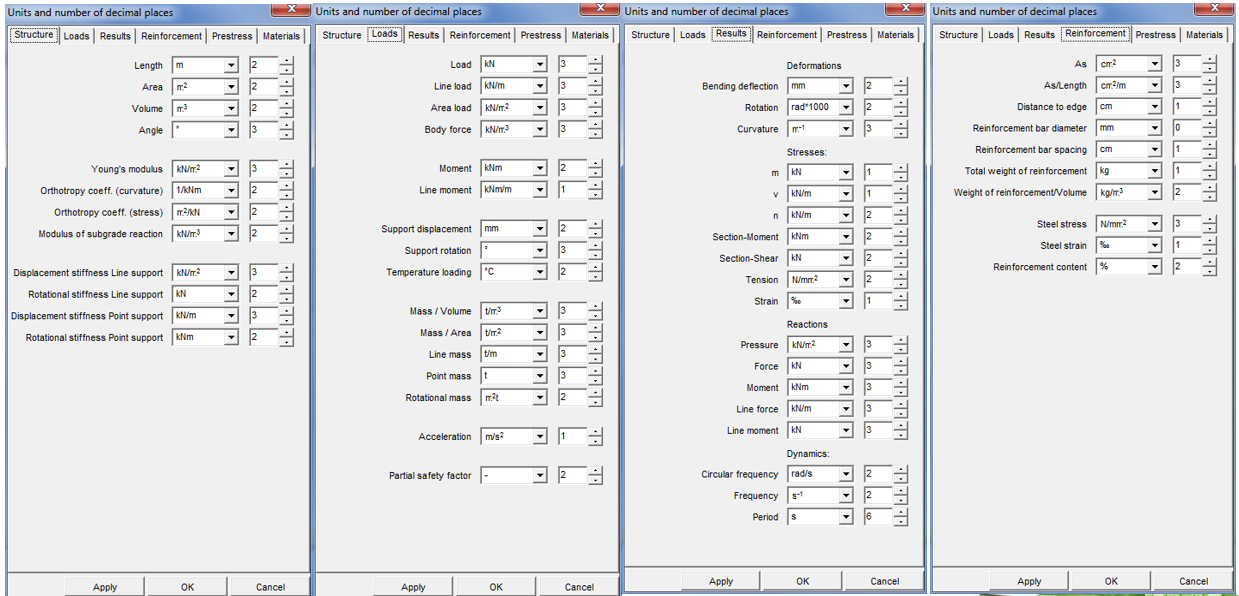Open Materials tab in the Reinforcement dialog
This screenshot has width=1239, height=596.
click(1204, 35)
